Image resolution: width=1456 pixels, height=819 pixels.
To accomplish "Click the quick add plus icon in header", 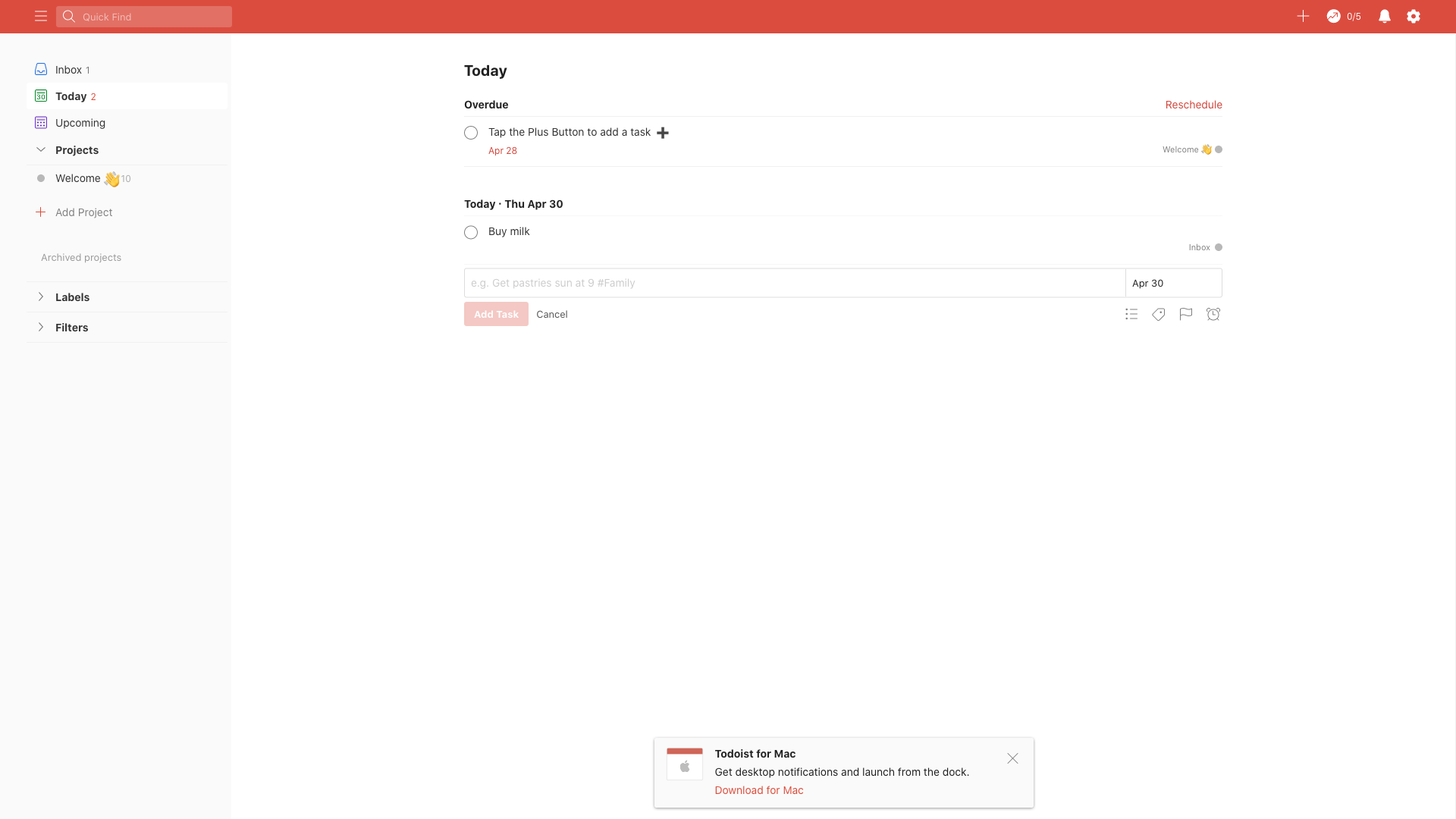I will [x=1303, y=16].
